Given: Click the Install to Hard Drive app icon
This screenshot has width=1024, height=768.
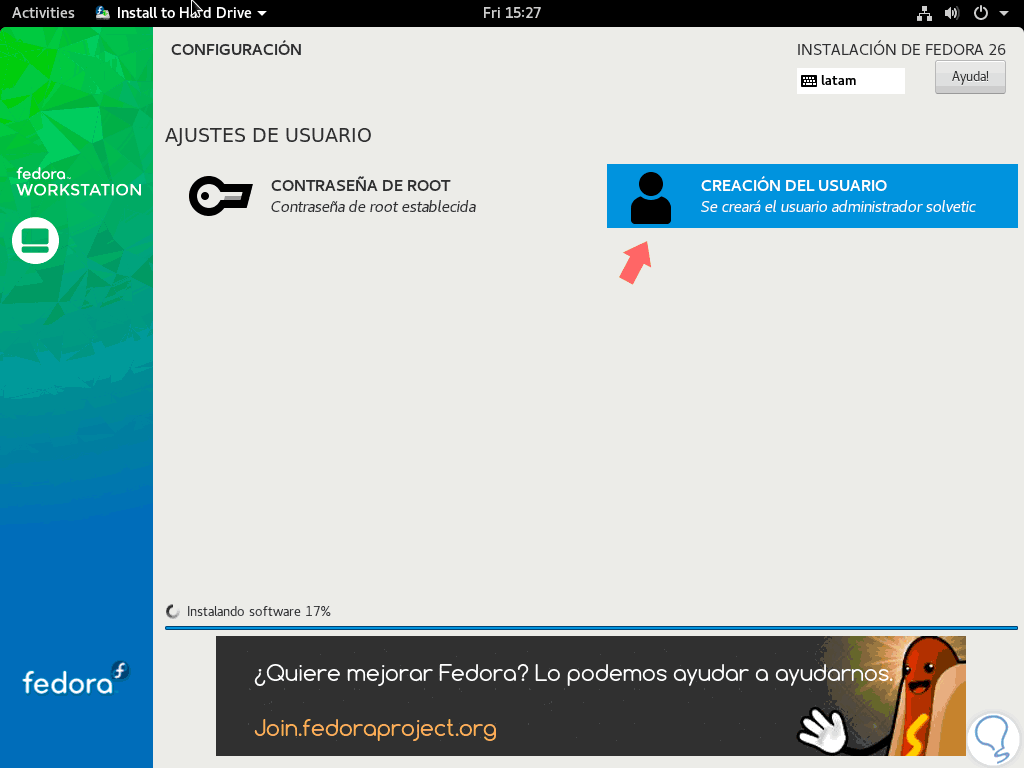Looking at the screenshot, I should coord(103,12).
